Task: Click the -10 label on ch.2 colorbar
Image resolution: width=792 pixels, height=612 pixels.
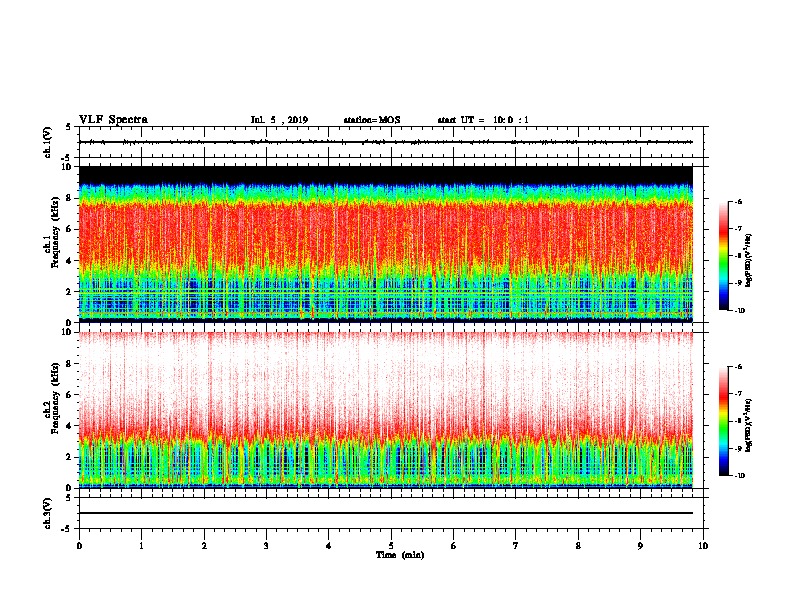Action: coord(739,476)
